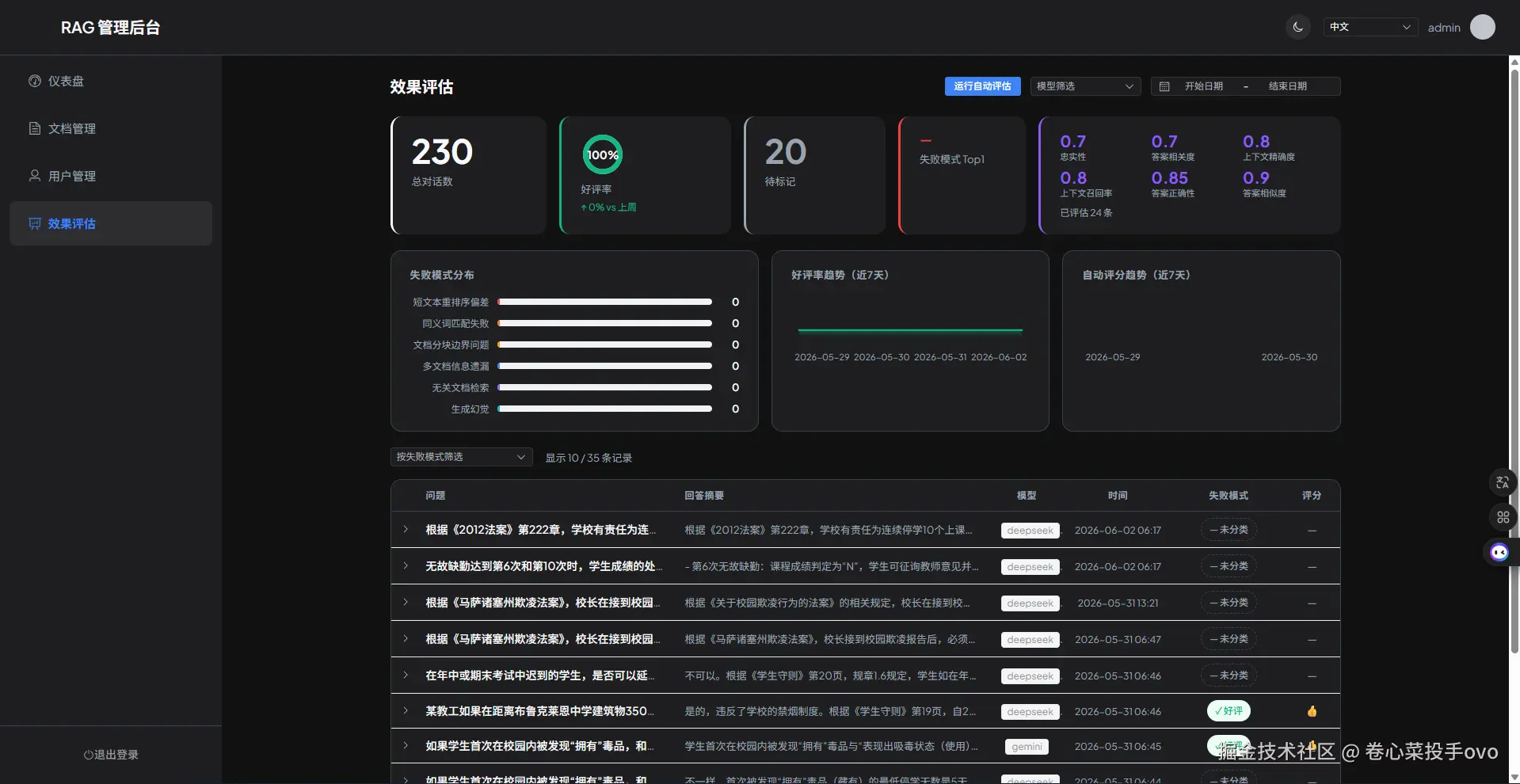
Task: Open 仪表盘 dashboard menu item
Action: (111, 81)
